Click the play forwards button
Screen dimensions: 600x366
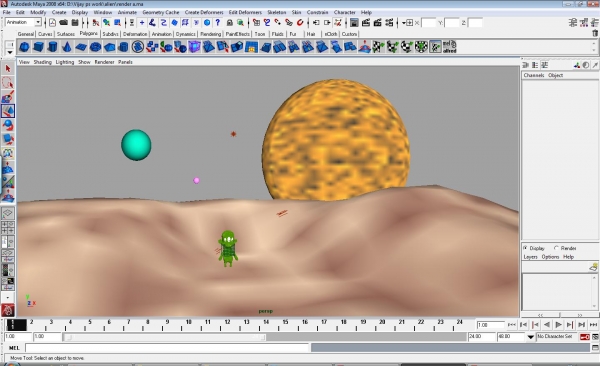[x=558, y=325]
